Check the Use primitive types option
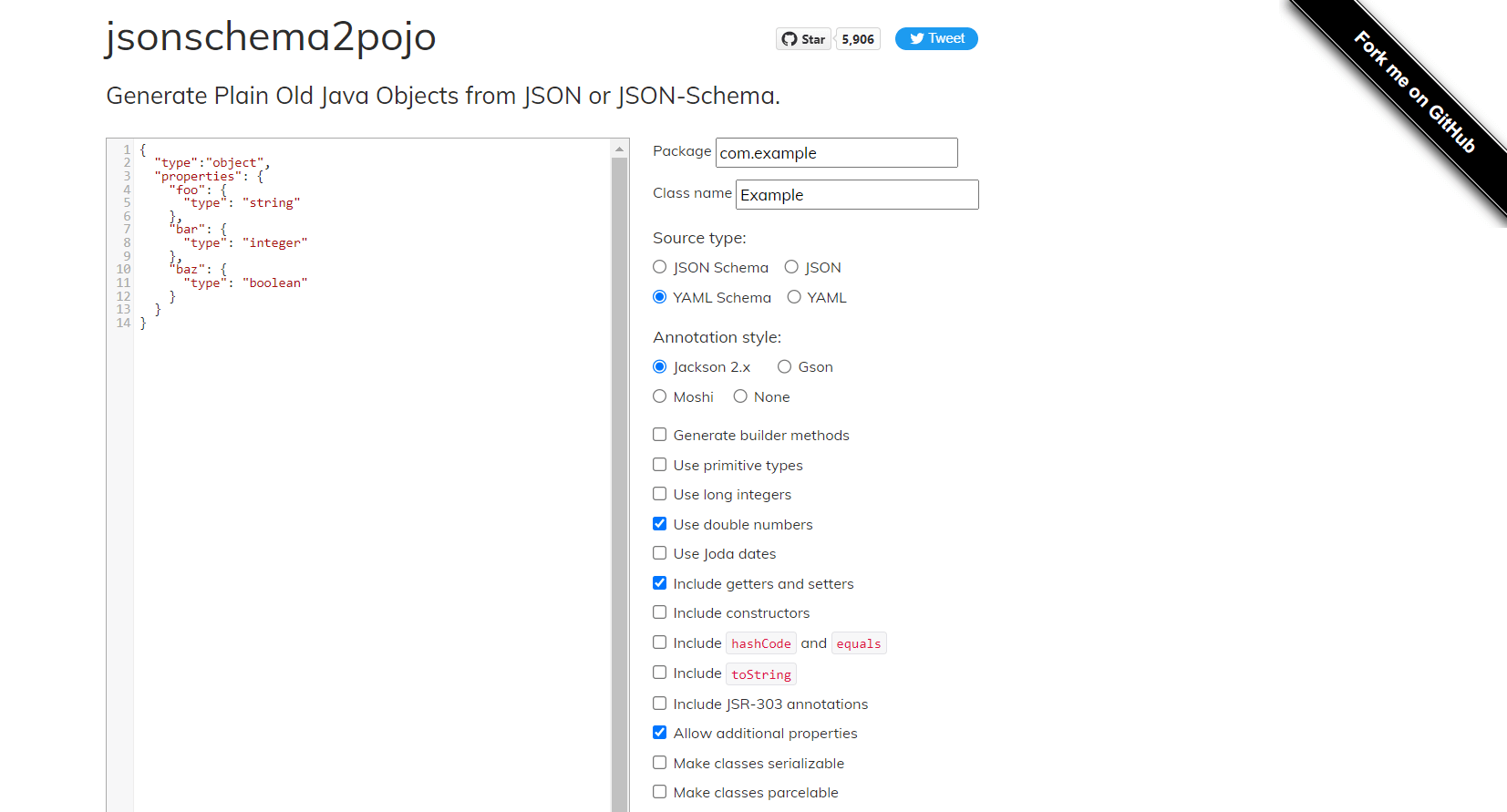This screenshot has height=812, width=1507. [x=660, y=465]
